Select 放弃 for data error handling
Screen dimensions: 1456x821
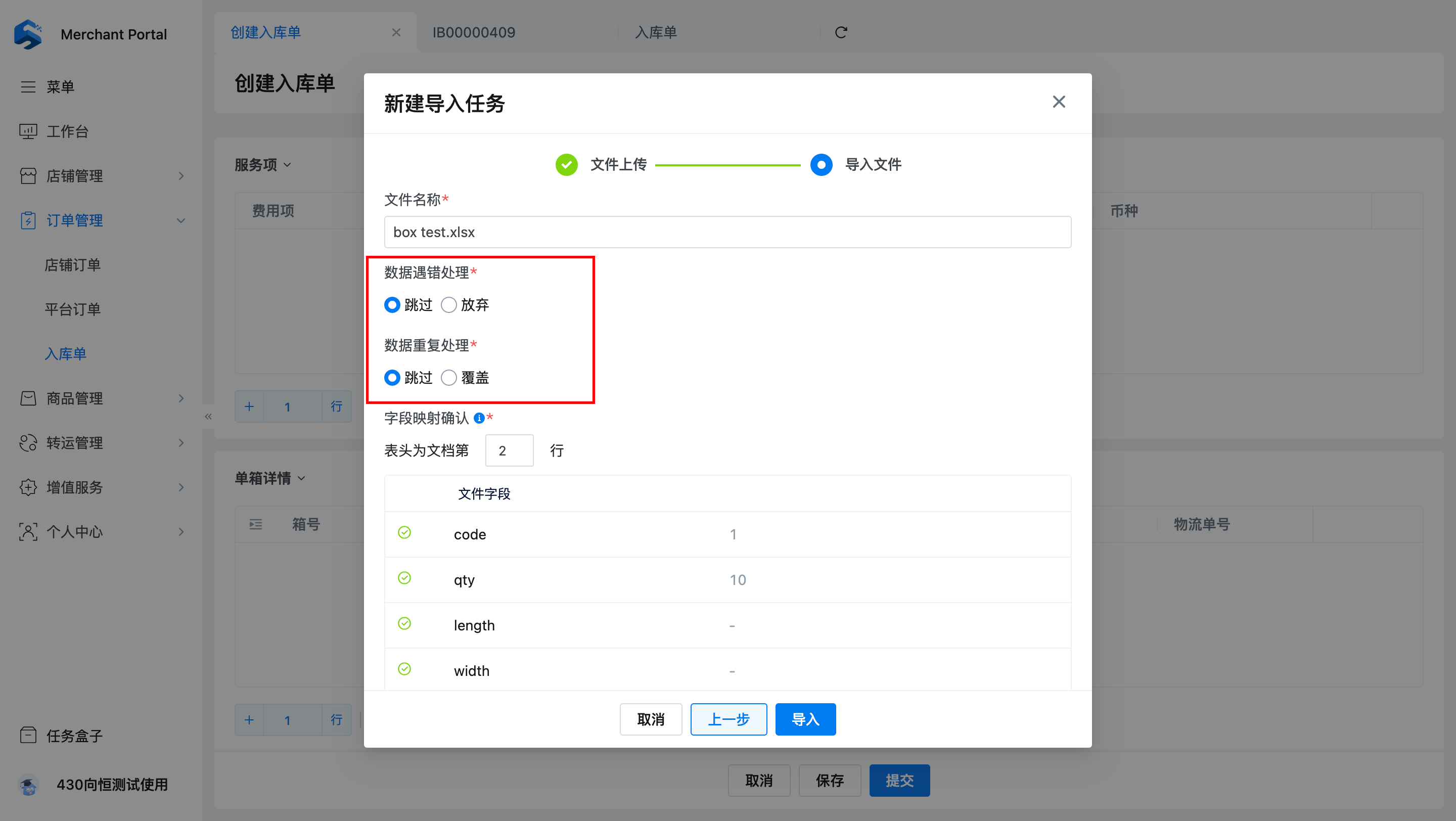449,305
